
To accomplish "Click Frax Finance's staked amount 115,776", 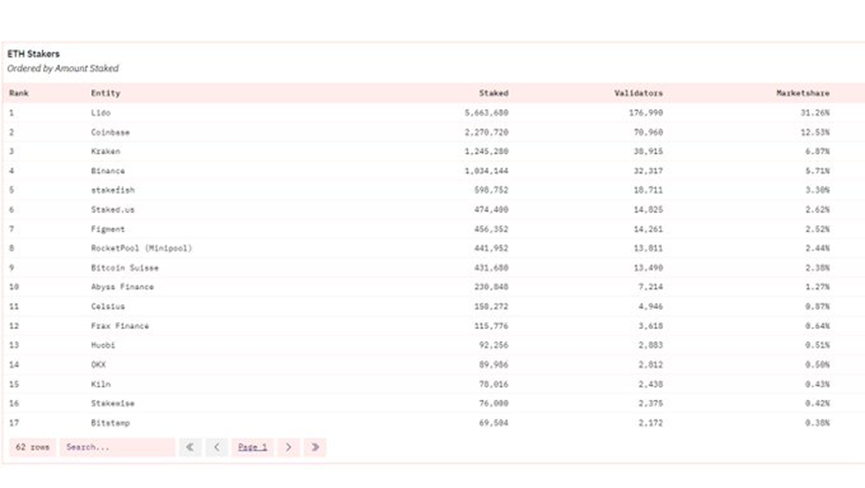I will point(491,326).
